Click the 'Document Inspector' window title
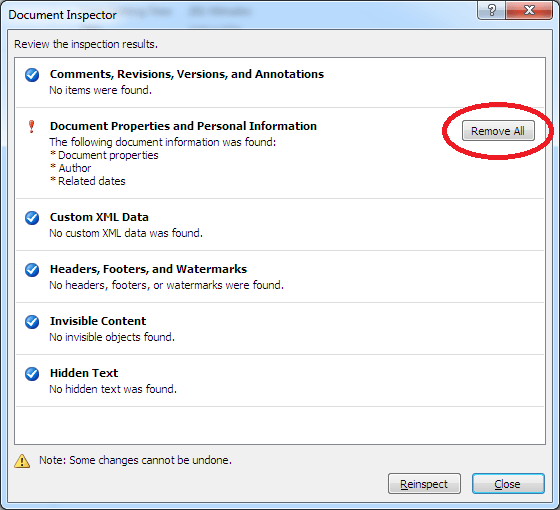The width and height of the screenshot is (560, 510). point(62,15)
